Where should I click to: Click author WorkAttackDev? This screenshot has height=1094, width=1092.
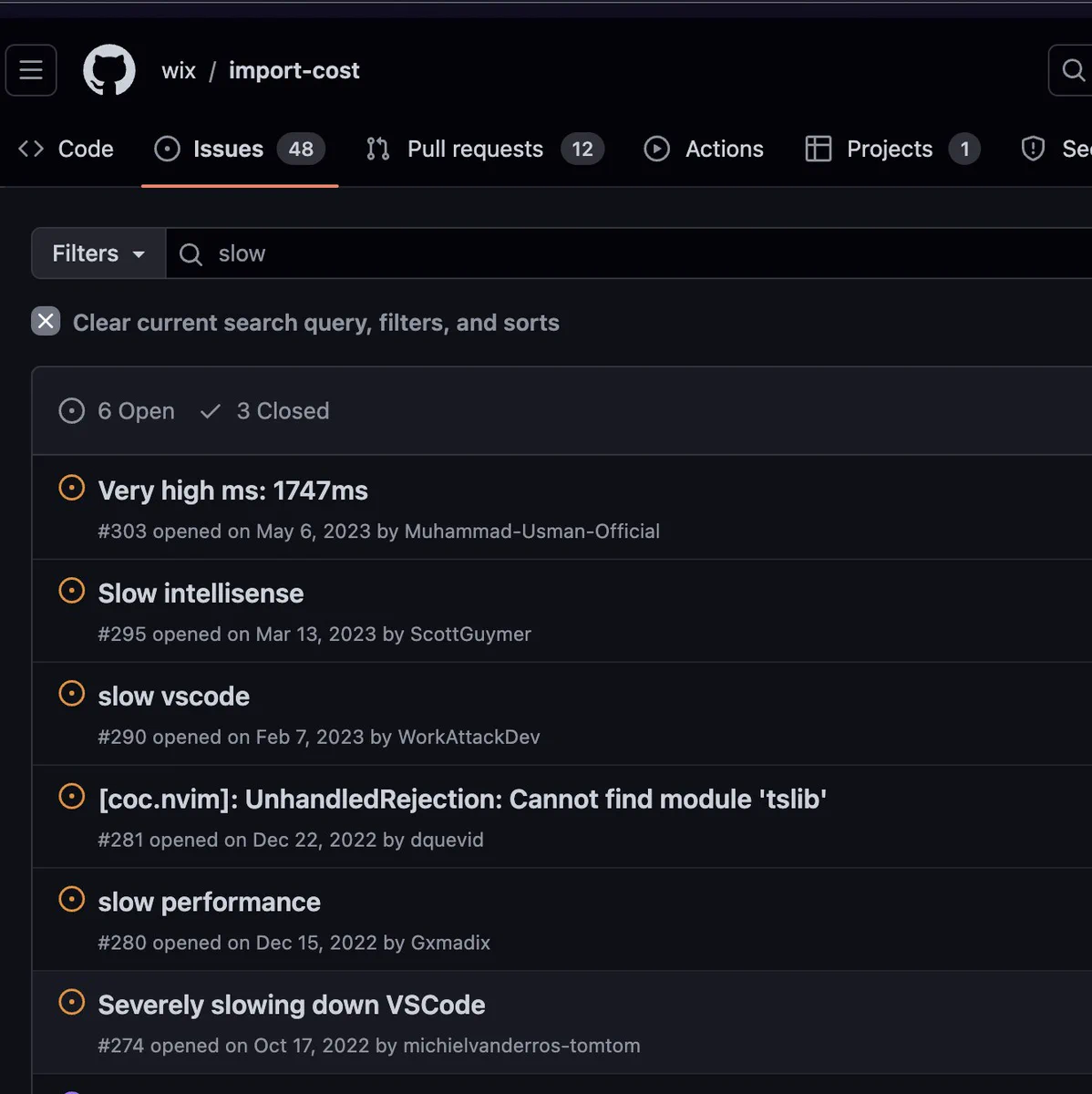coord(469,738)
